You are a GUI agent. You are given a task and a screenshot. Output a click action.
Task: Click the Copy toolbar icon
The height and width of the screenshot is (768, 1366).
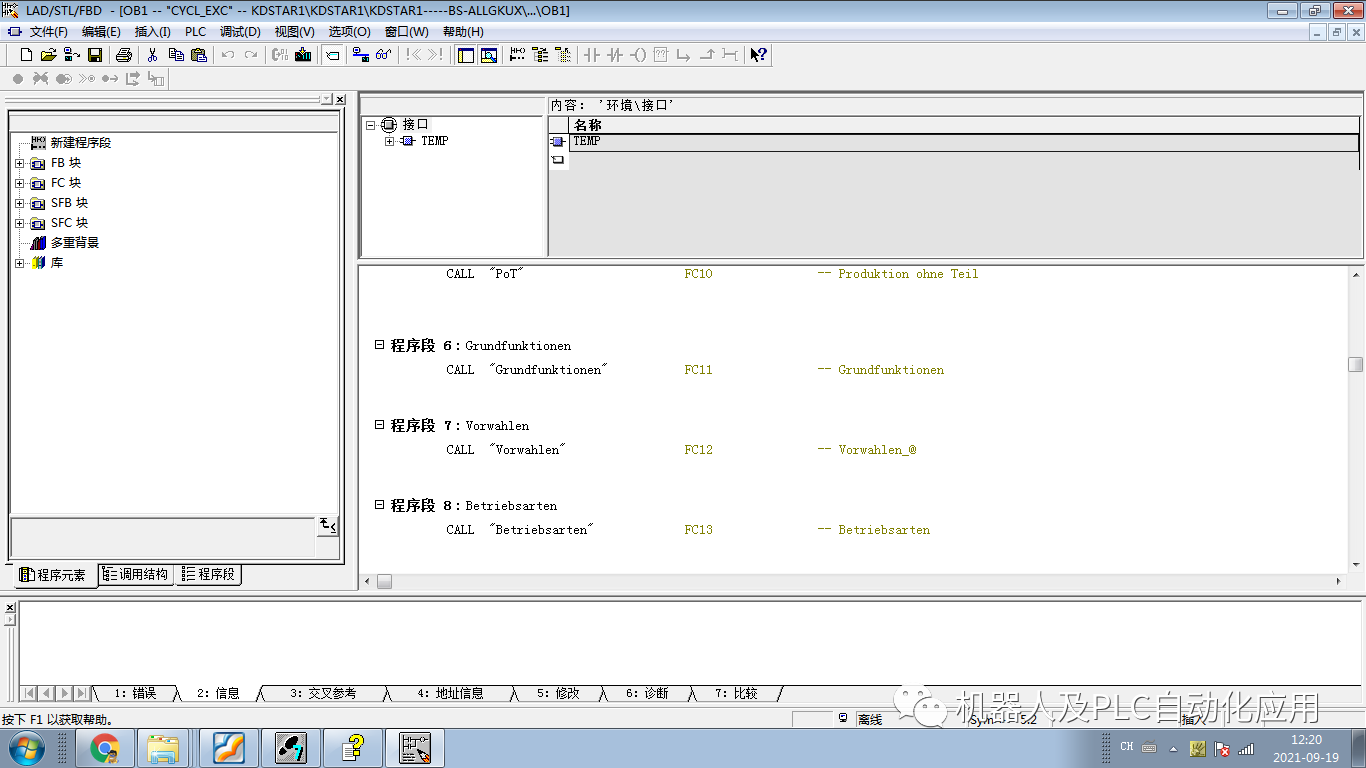coord(176,55)
